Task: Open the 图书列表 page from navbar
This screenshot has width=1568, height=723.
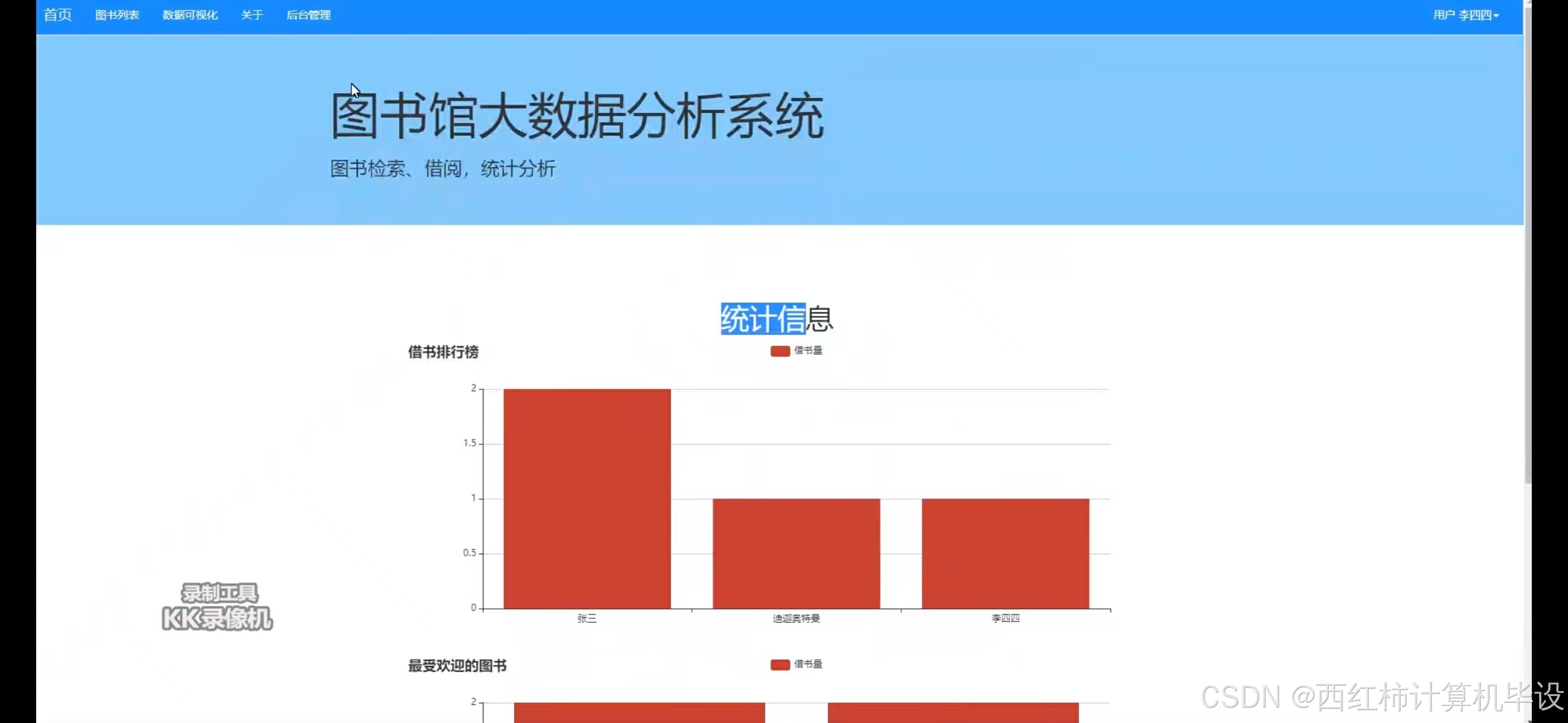Action: [x=117, y=14]
